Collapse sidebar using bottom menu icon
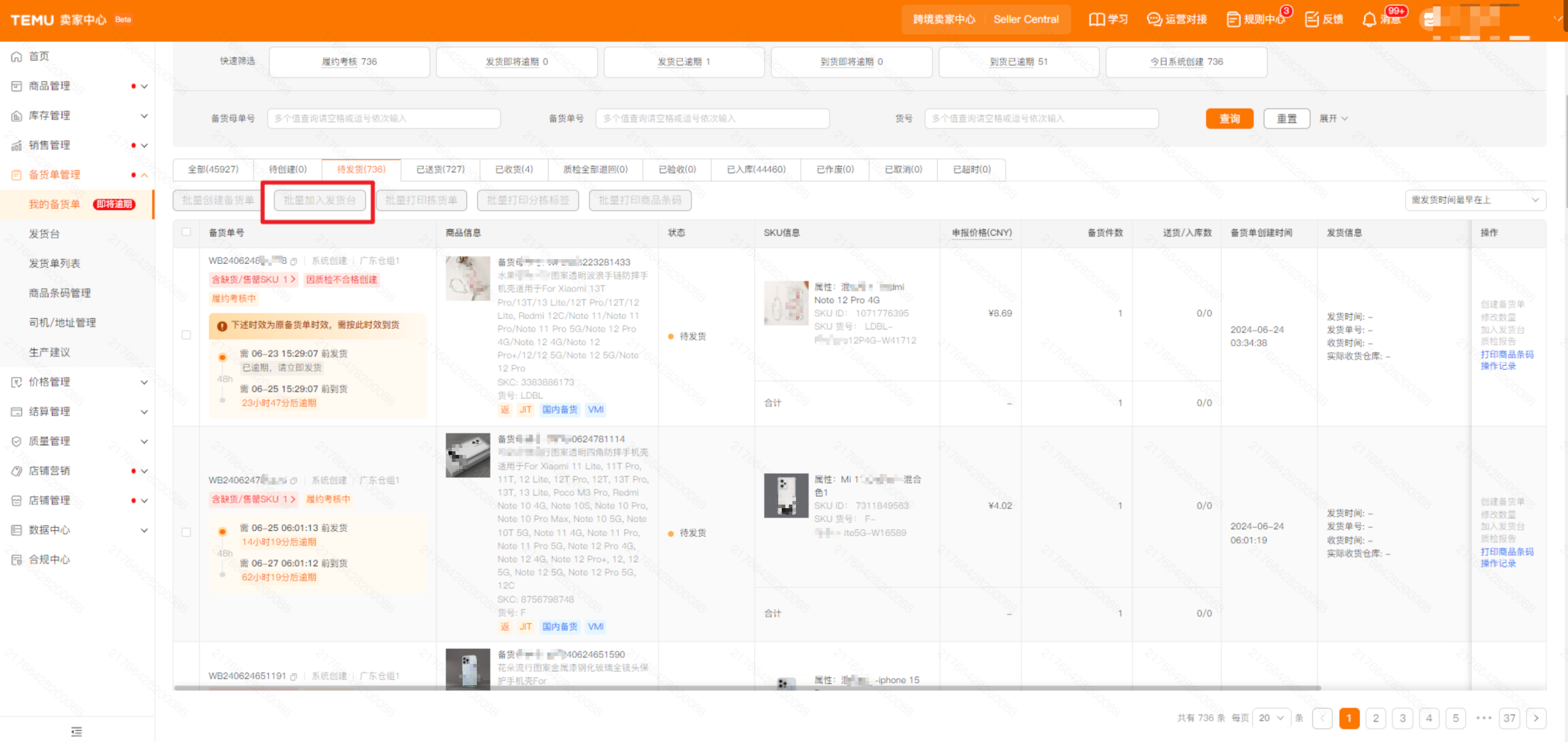1568x742 pixels. click(77, 731)
